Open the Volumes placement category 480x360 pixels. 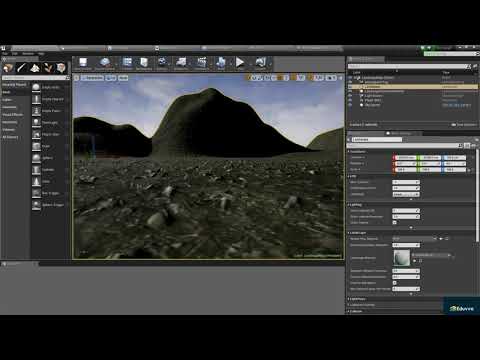tap(15, 130)
